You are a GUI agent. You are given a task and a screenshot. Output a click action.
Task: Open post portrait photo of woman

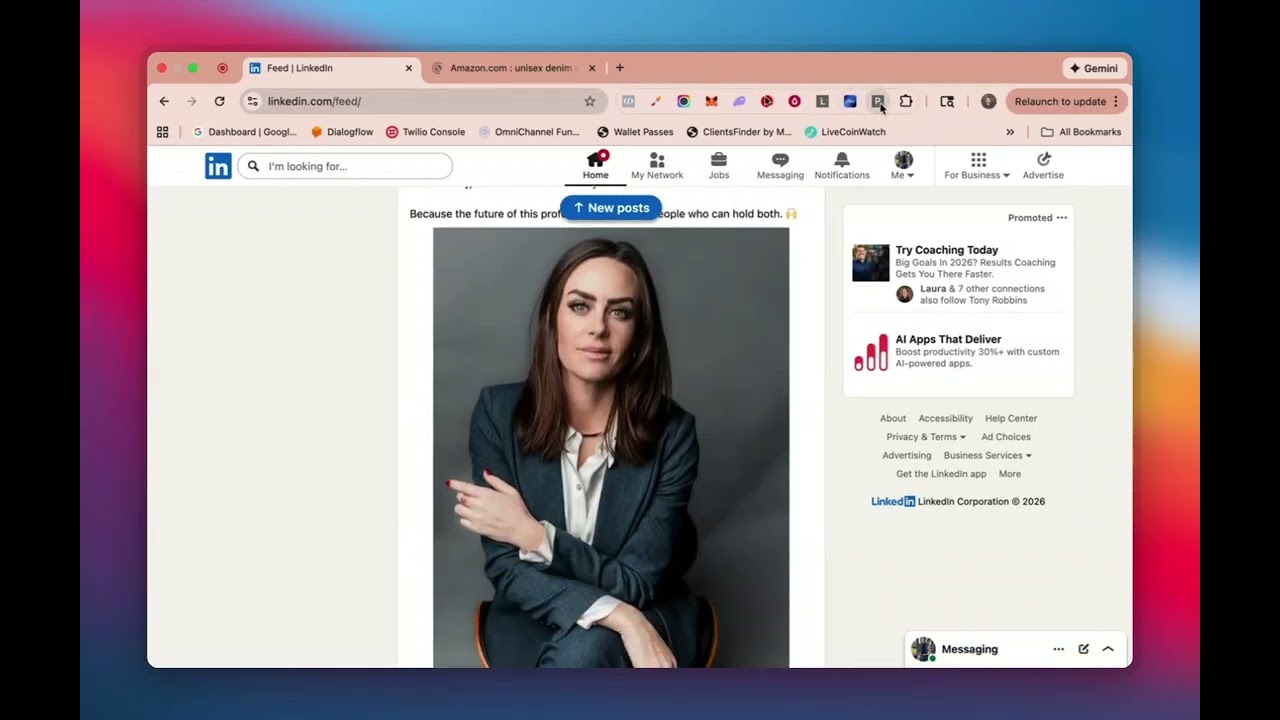click(611, 447)
